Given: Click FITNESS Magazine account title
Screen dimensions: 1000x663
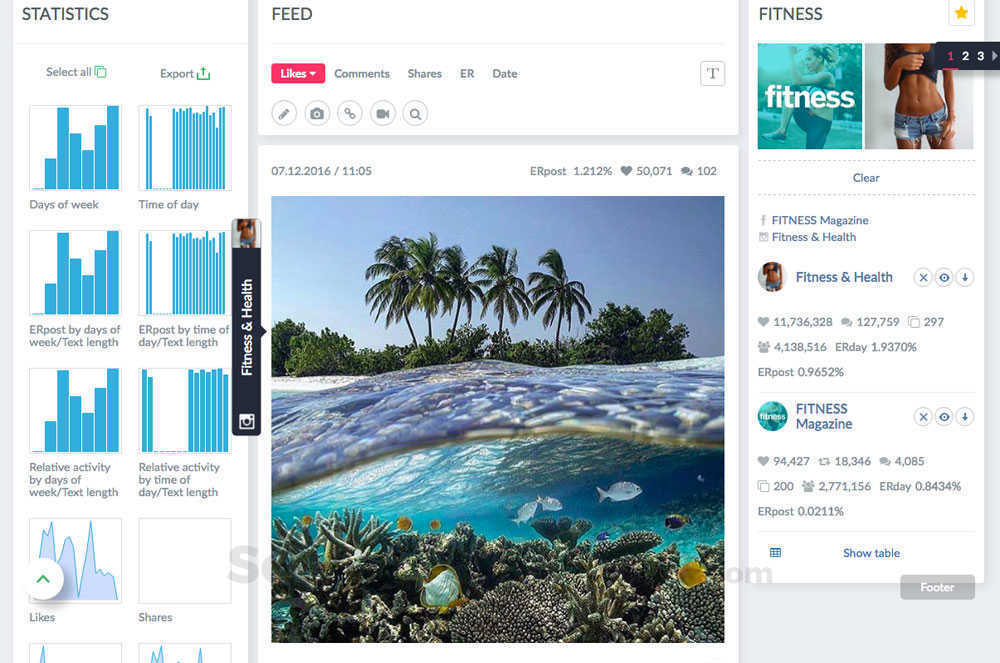Looking at the screenshot, I should [x=823, y=416].
